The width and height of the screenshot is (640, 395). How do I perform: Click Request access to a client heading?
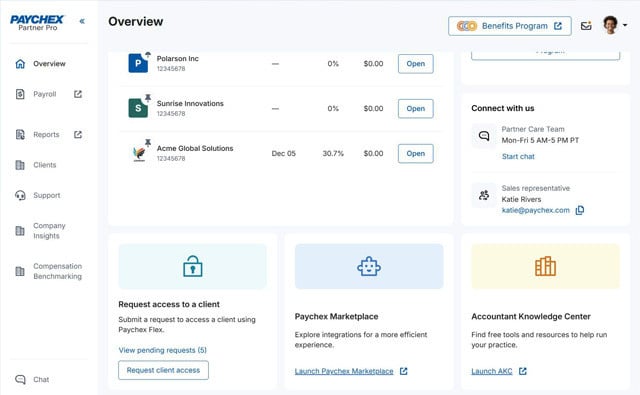click(x=169, y=304)
